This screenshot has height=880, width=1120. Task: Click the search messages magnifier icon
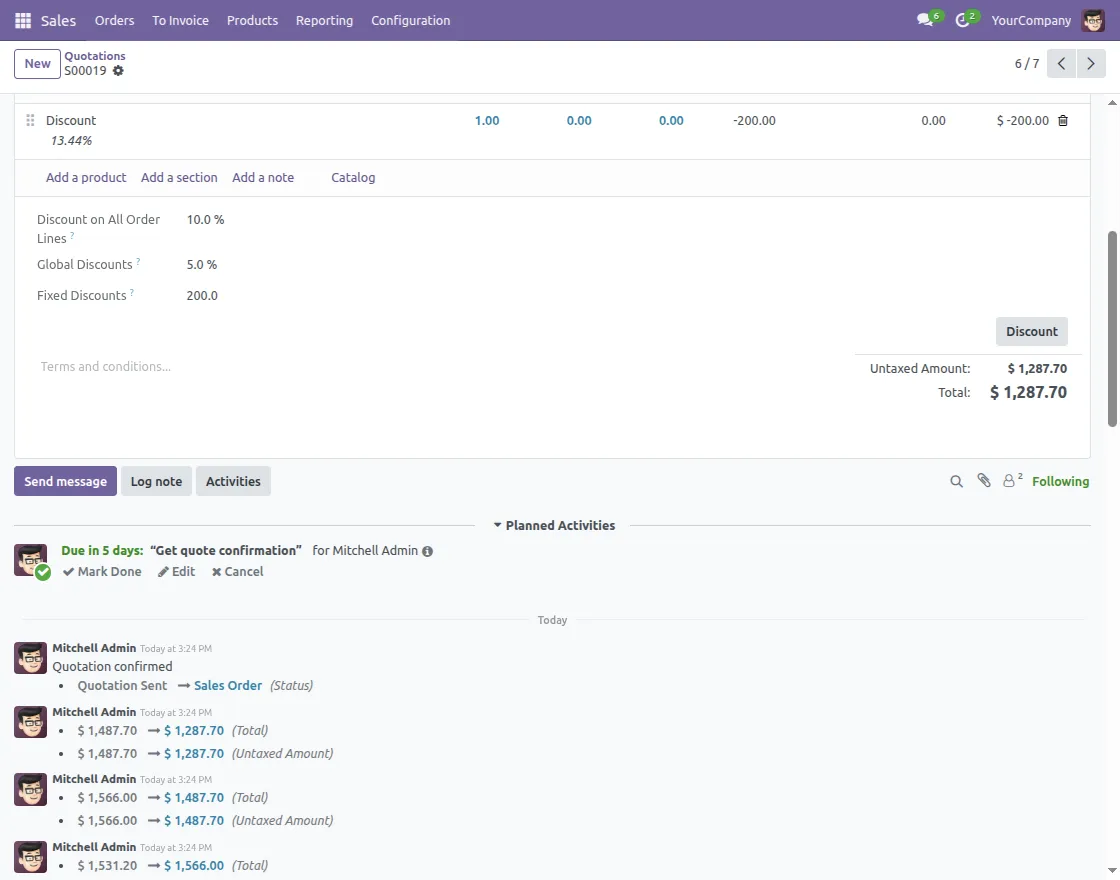click(956, 481)
